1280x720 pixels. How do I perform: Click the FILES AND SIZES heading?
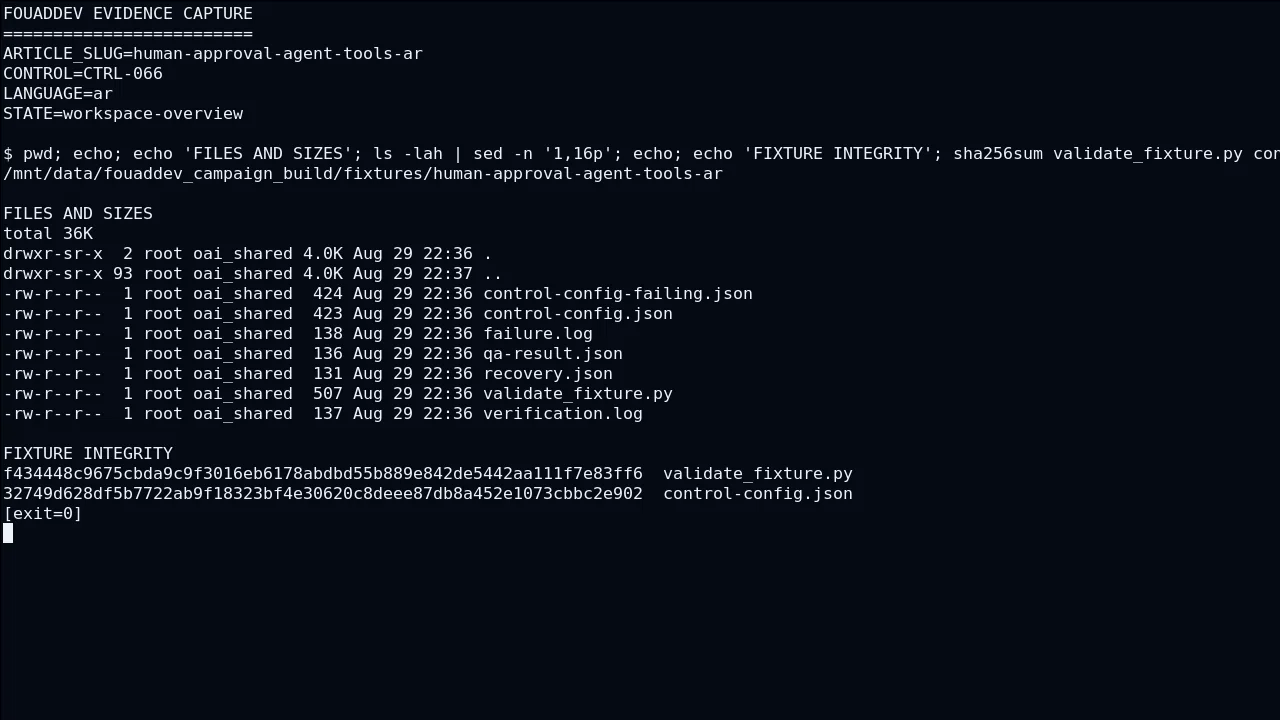tap(78, 213)
